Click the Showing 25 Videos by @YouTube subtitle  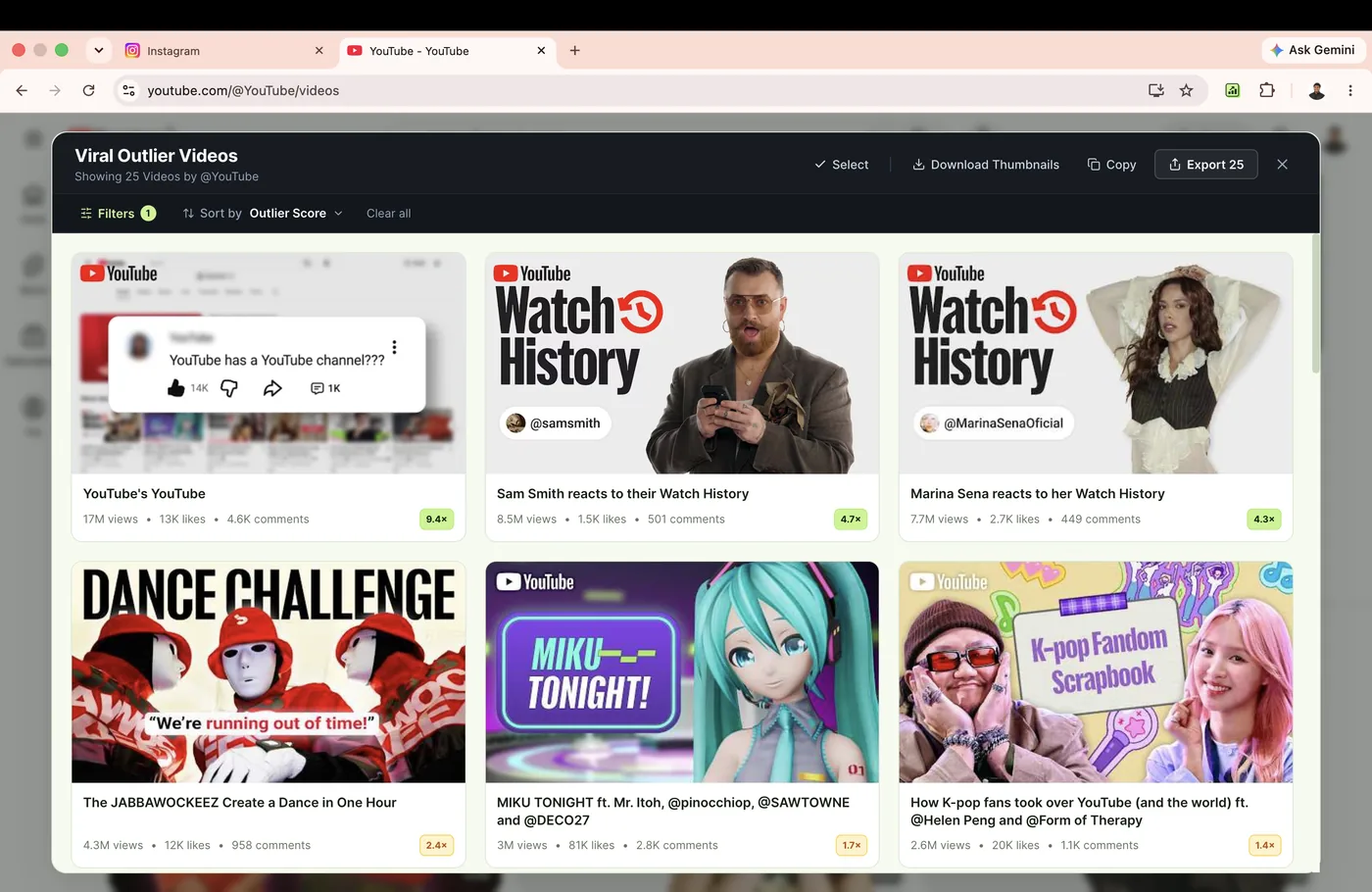pos(167,176)
